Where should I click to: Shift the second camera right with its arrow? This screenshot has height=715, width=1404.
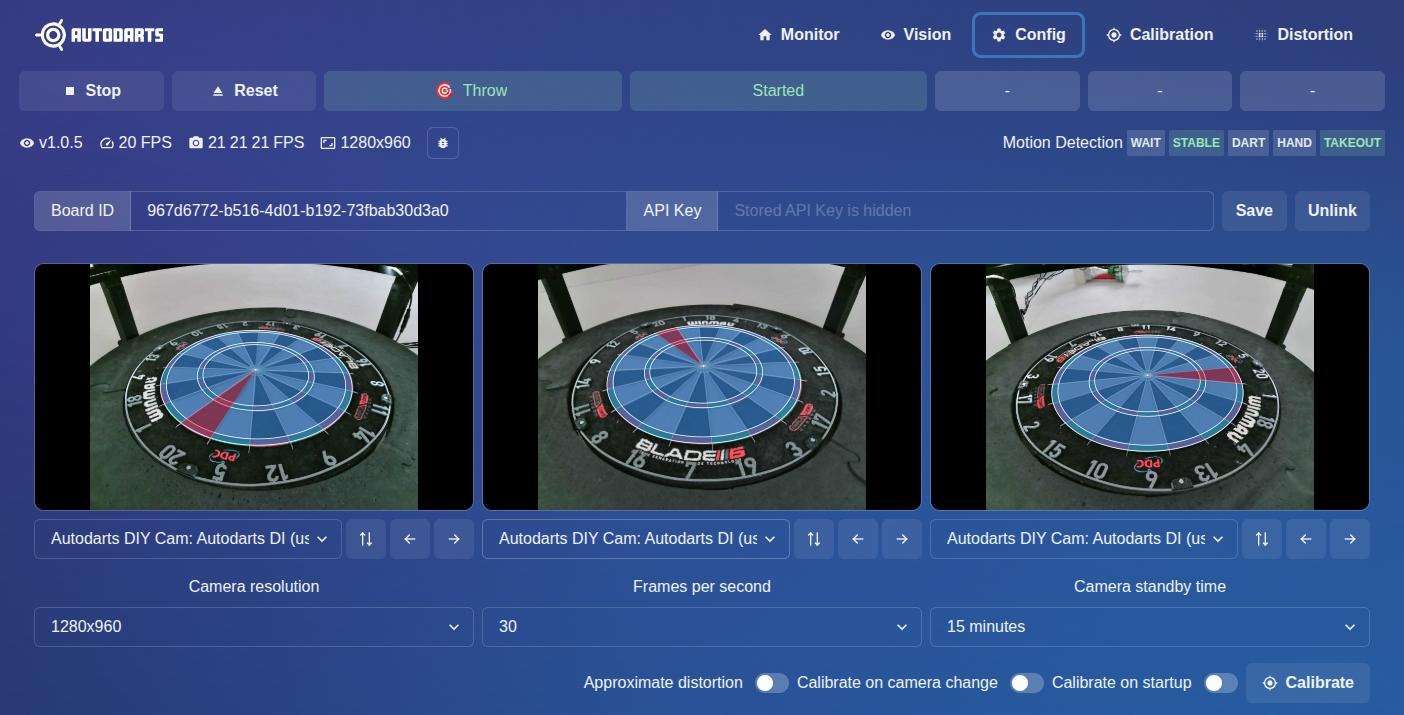coord(902,539)
